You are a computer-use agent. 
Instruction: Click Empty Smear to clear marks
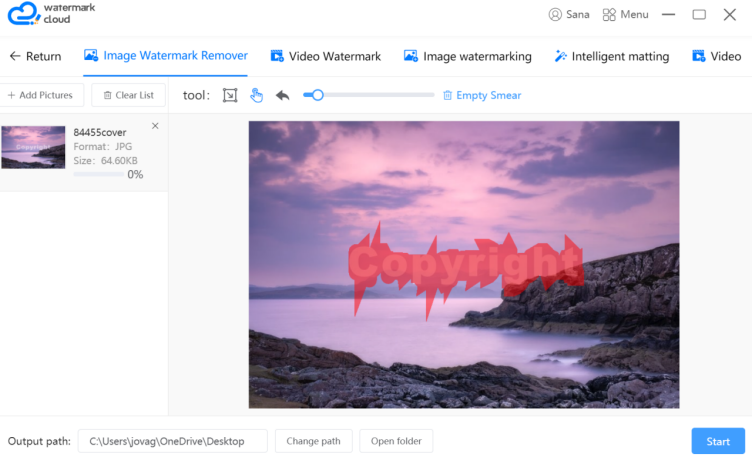pyautogui.click(x=482, y=96)
